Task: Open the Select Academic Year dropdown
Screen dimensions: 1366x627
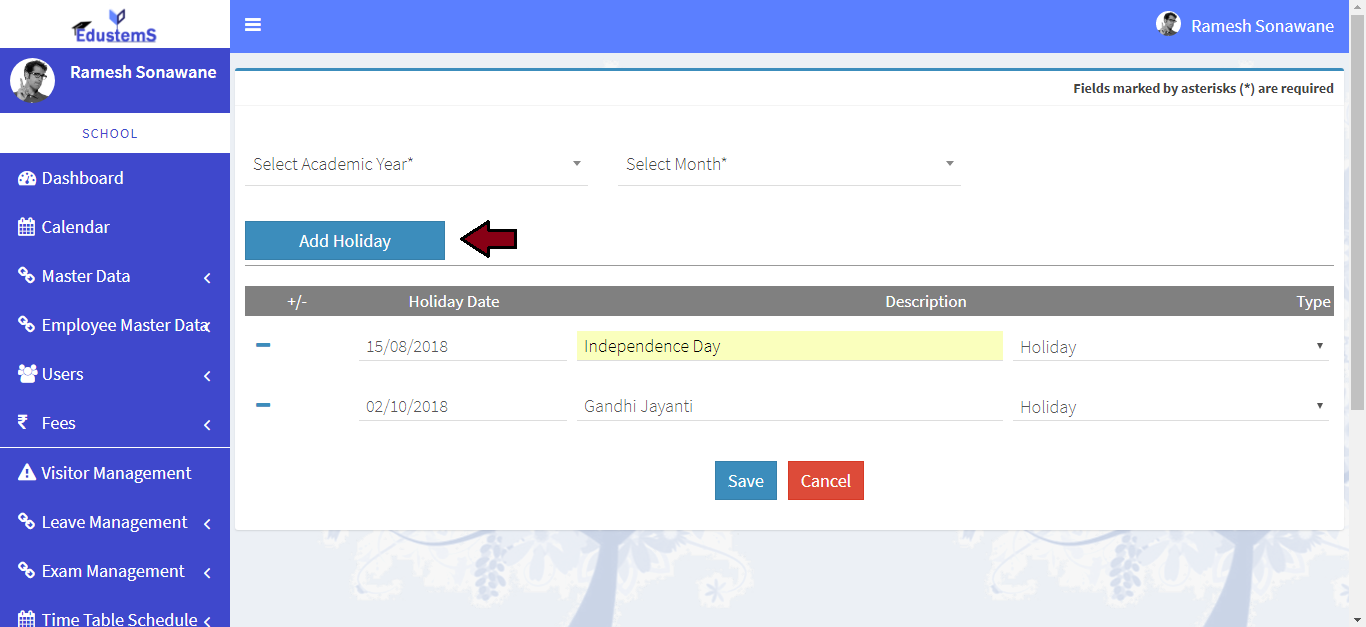Action: tap(416, 164)
